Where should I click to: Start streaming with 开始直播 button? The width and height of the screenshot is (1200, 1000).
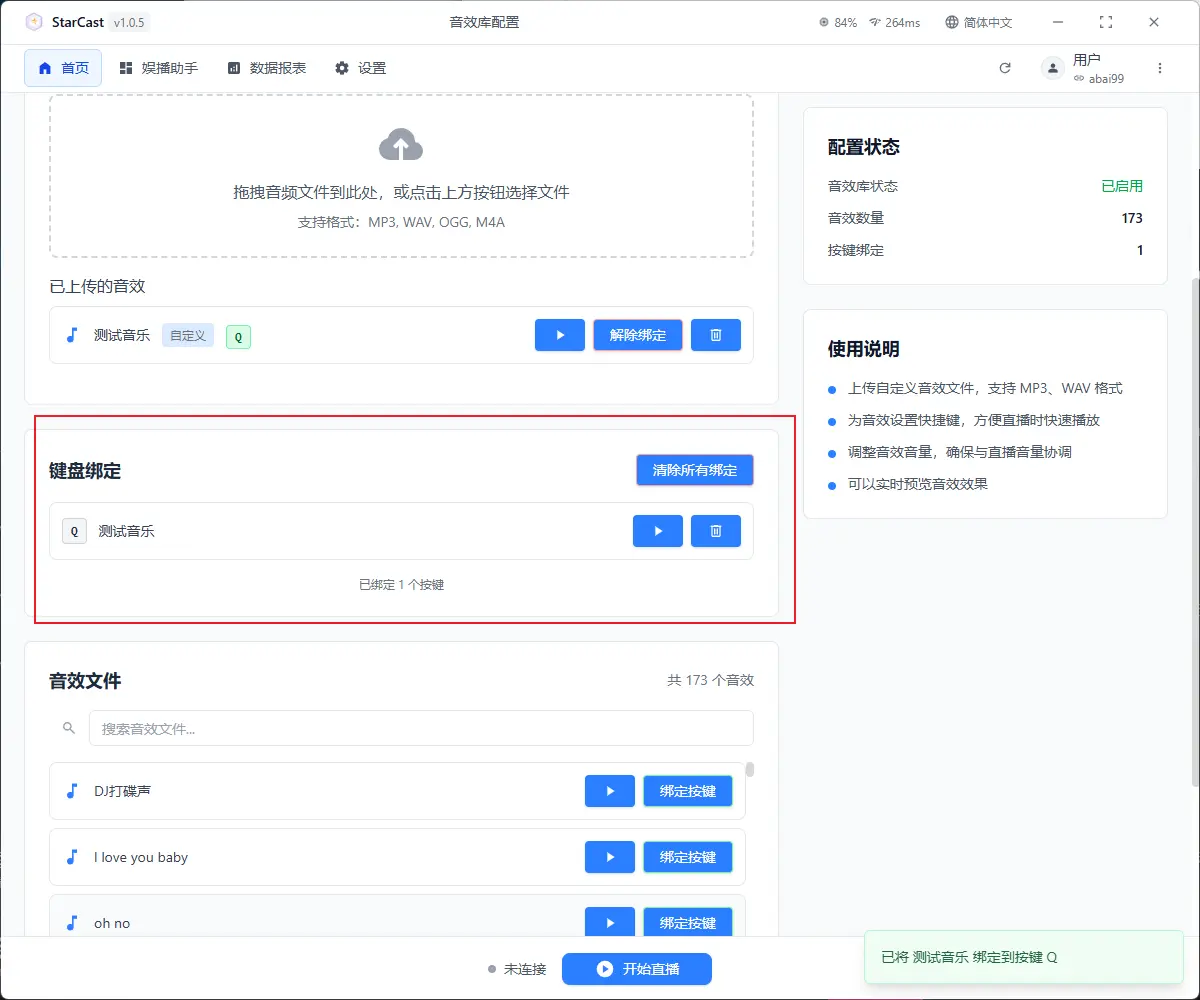point(636,969)
